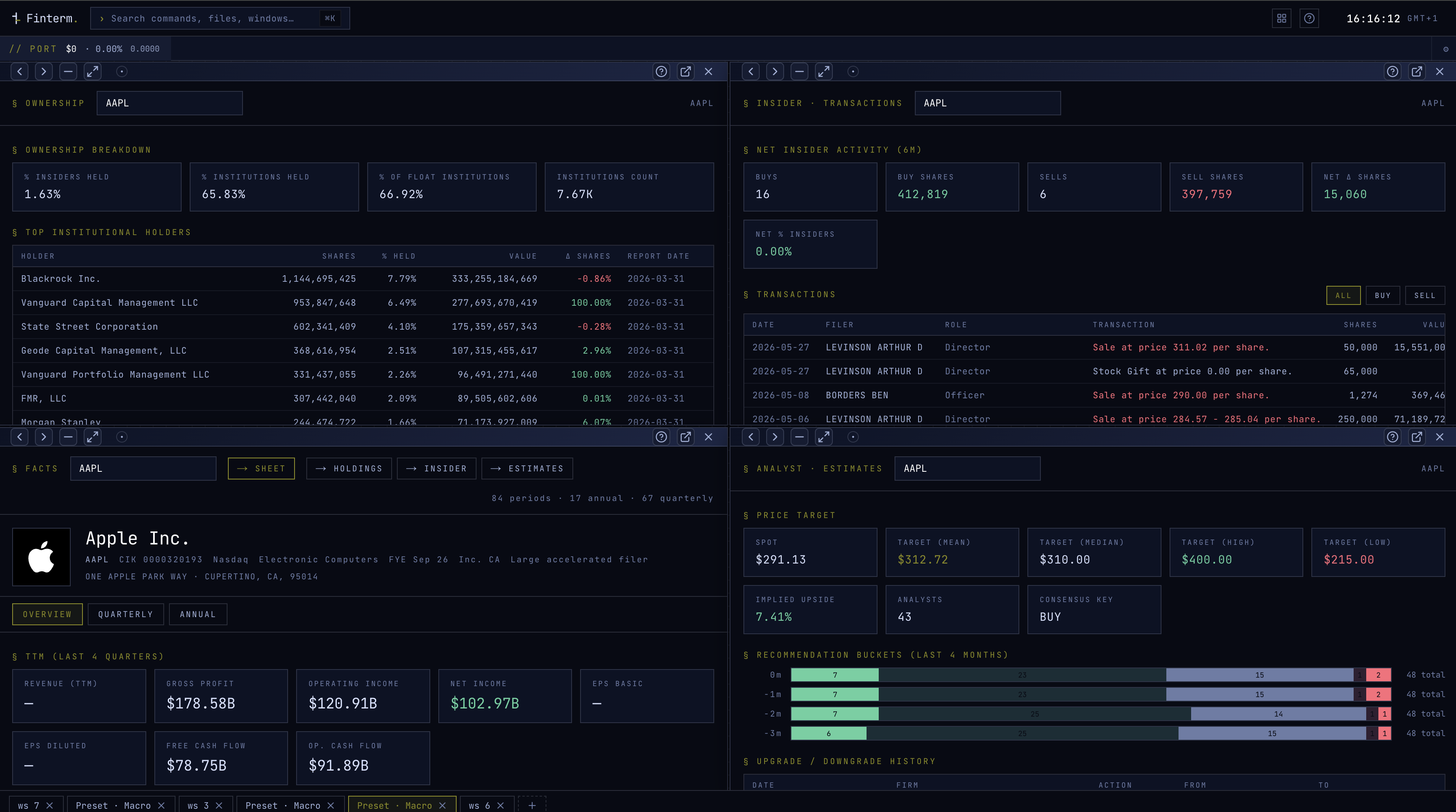Open the layout grid icon in top bar
Screen dimensions: 1456x812
point(1281,19)
